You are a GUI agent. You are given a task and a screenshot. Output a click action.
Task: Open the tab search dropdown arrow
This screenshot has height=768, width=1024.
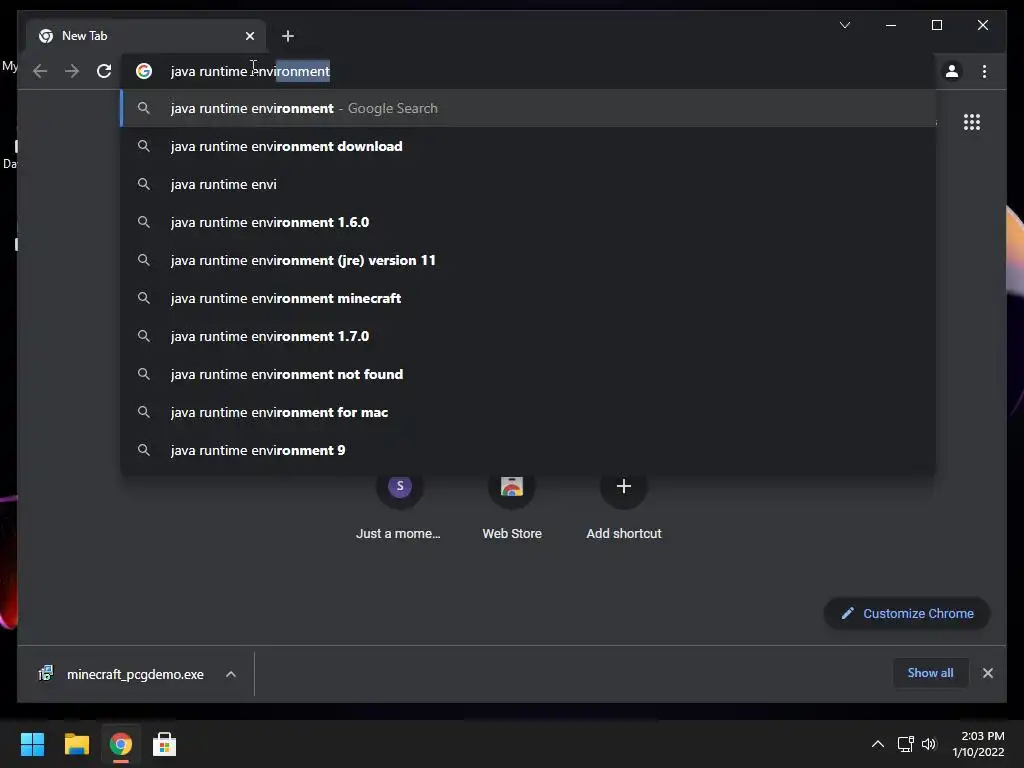[844, 25]
